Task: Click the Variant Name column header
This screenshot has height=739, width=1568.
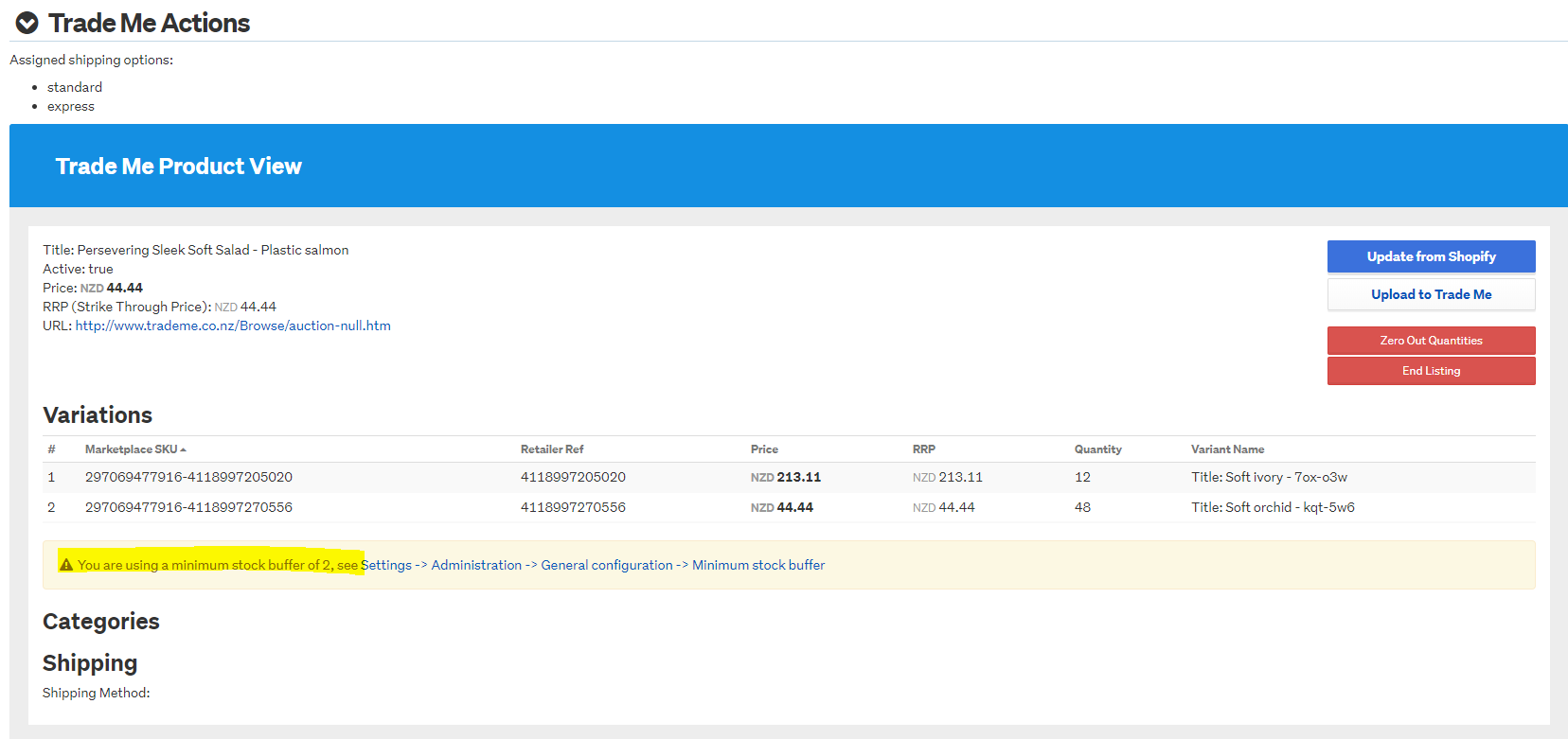Action: pyautogui.click(x=1227, y=449)
